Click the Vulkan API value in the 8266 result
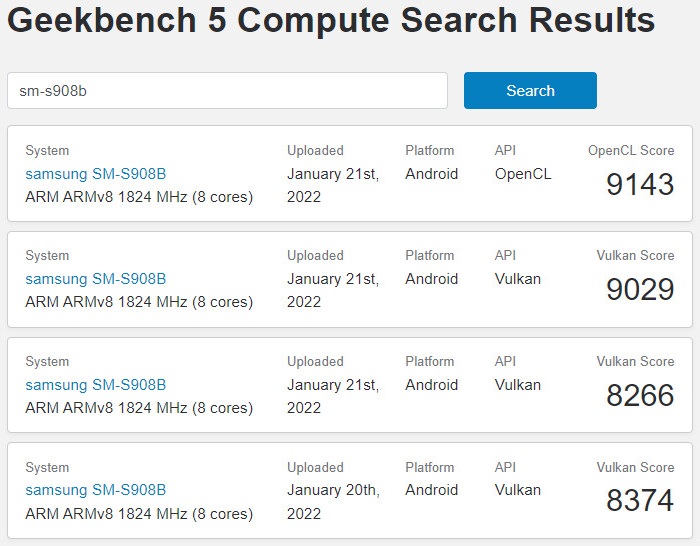Image resolution: width=700 pixels, height=546 pixels. coord(517,385)
